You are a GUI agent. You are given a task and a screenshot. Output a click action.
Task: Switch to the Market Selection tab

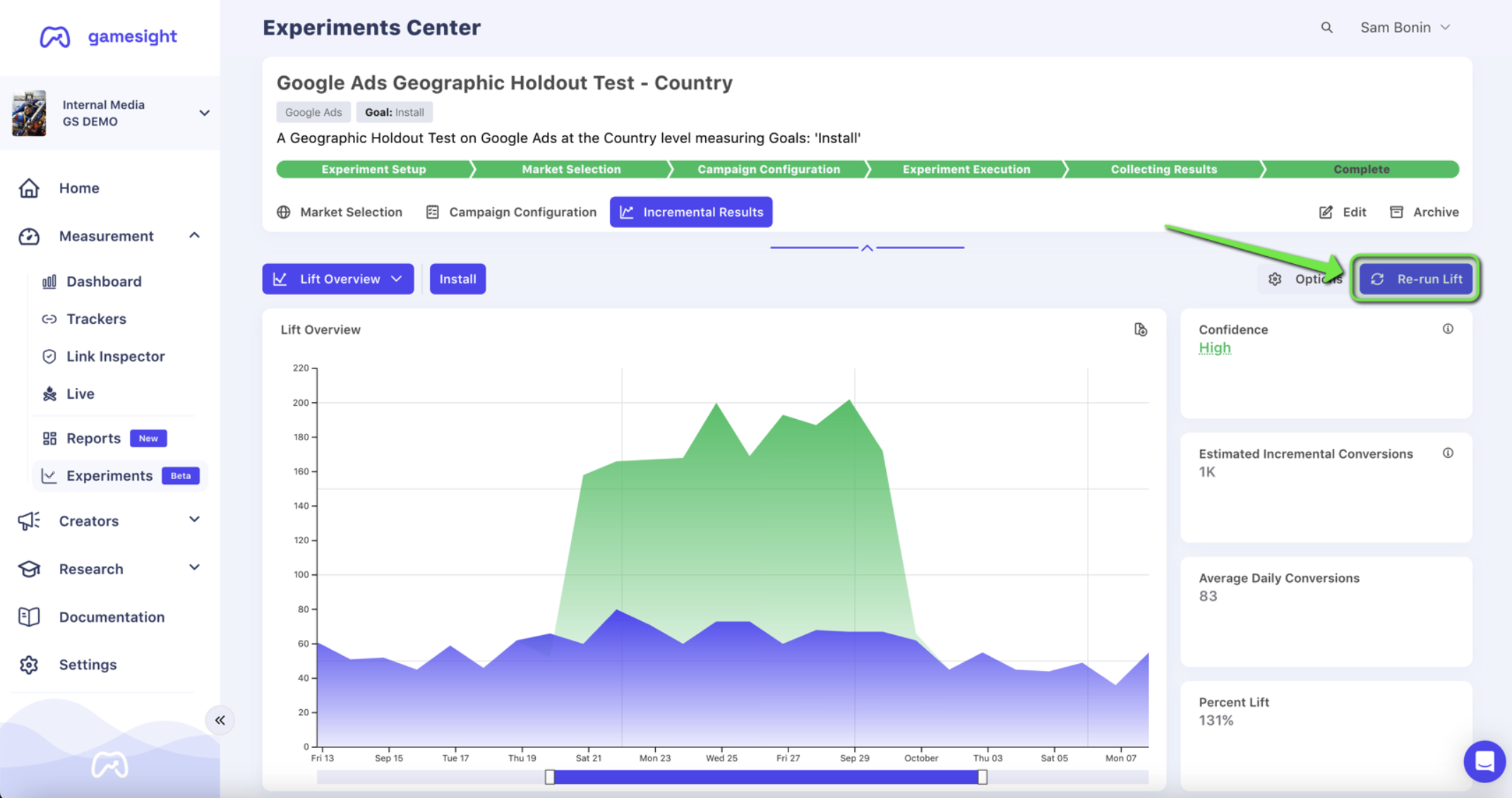[x=340, y=212]
